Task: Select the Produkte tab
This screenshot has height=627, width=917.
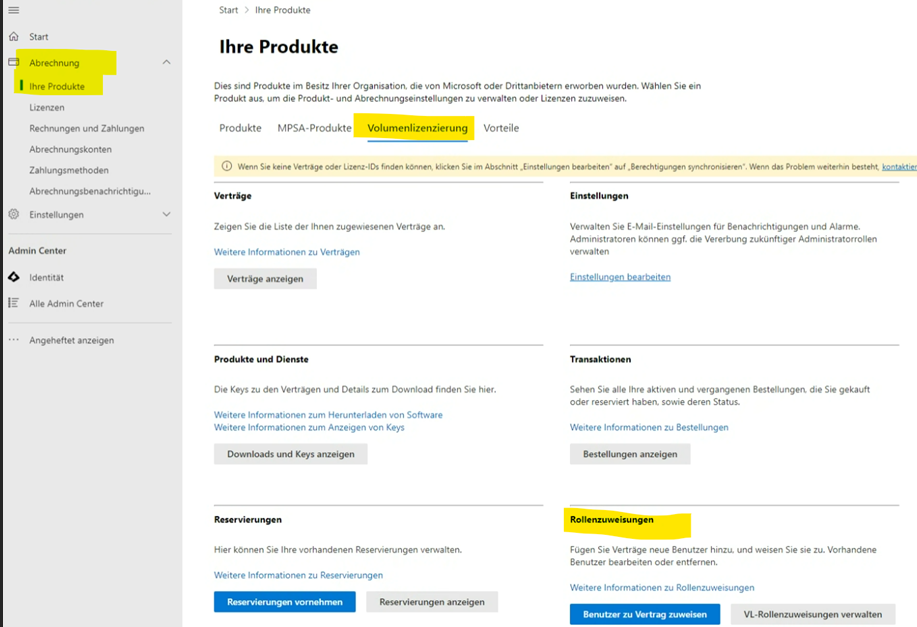Action: click(240, 128)
